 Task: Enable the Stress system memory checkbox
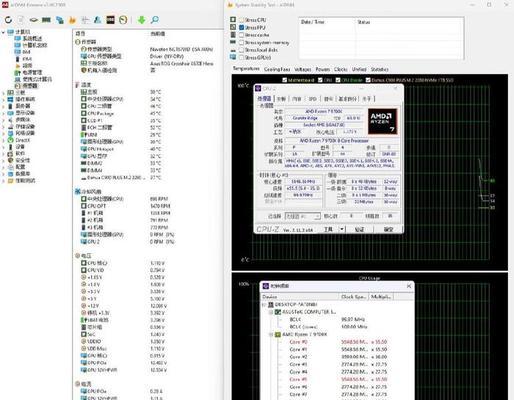pos(242,42)
